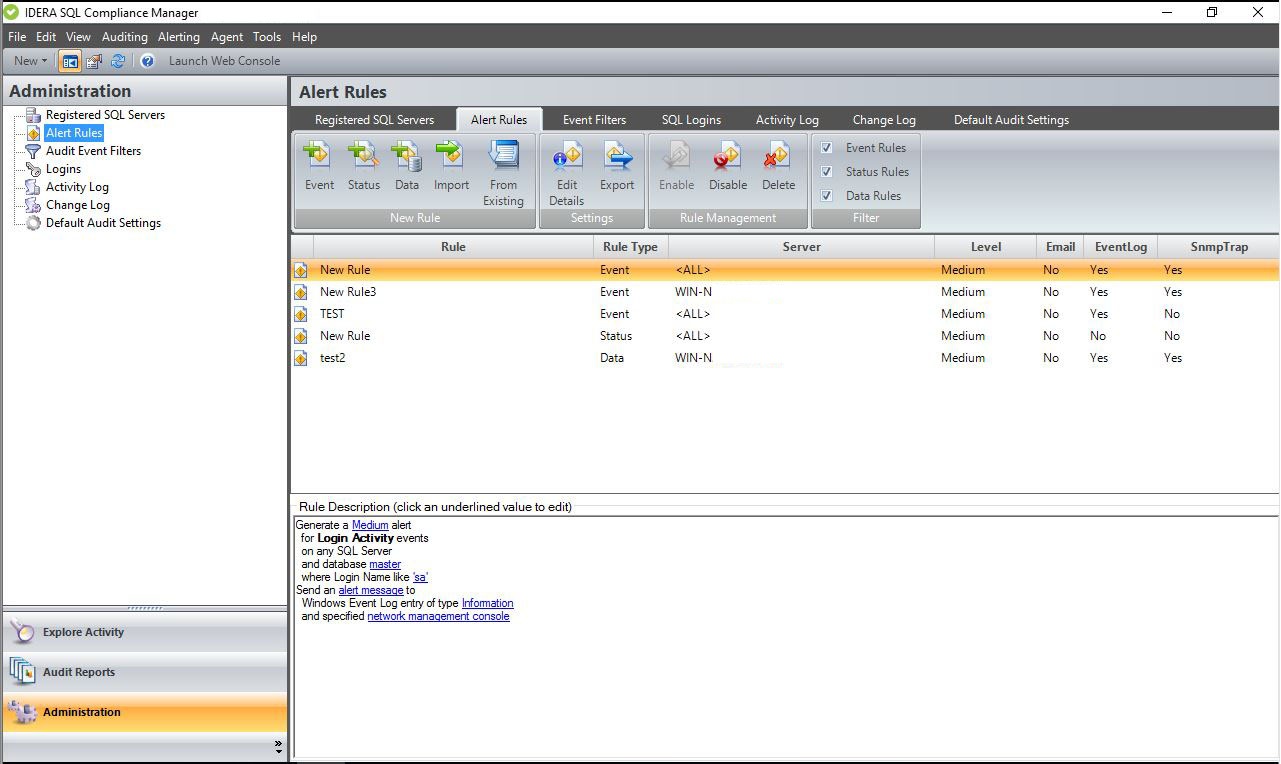
Task: Select Audit Event Filters in tree
Action: 93,151
